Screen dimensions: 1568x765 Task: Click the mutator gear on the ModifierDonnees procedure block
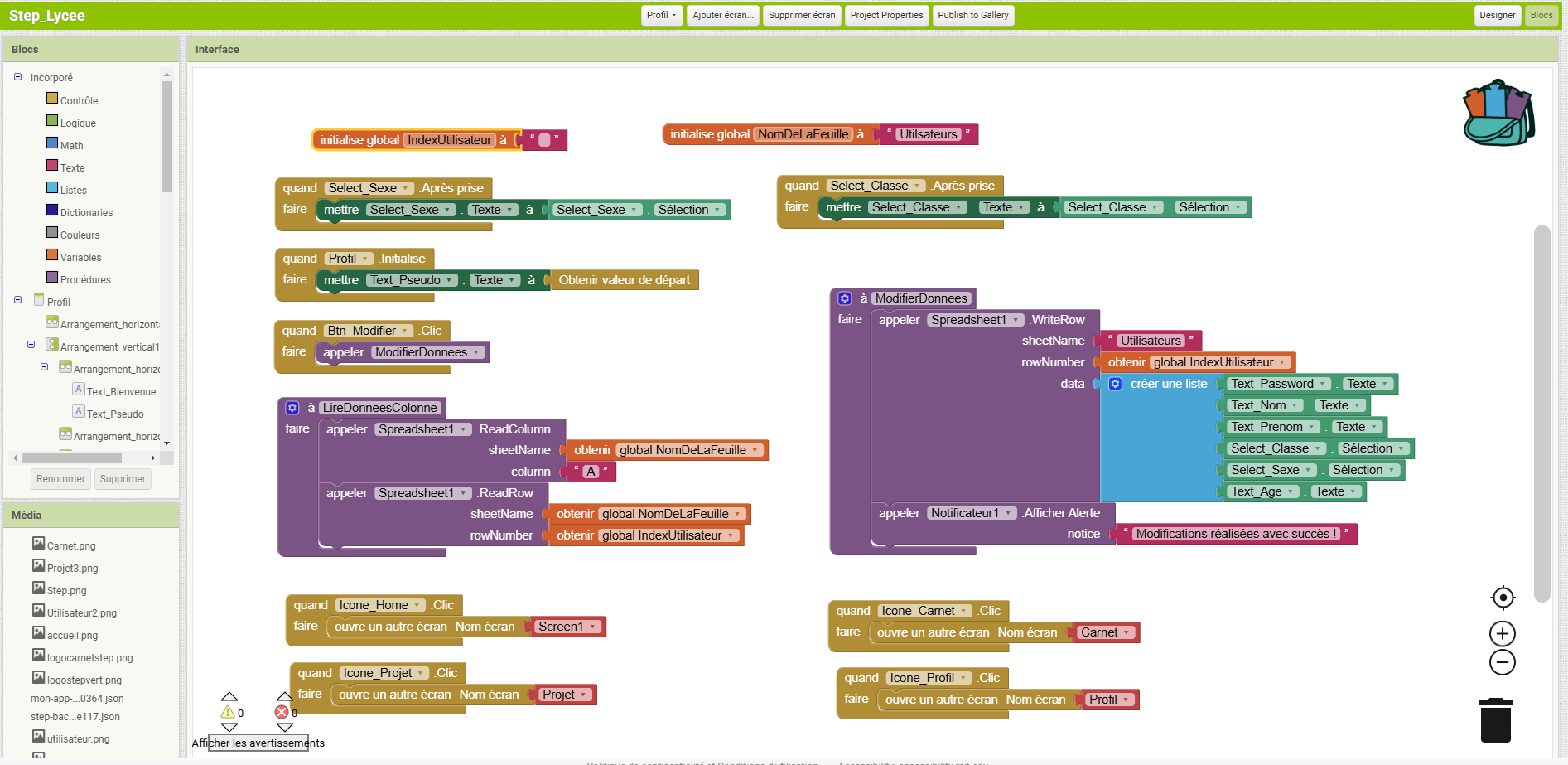(844, 298)
